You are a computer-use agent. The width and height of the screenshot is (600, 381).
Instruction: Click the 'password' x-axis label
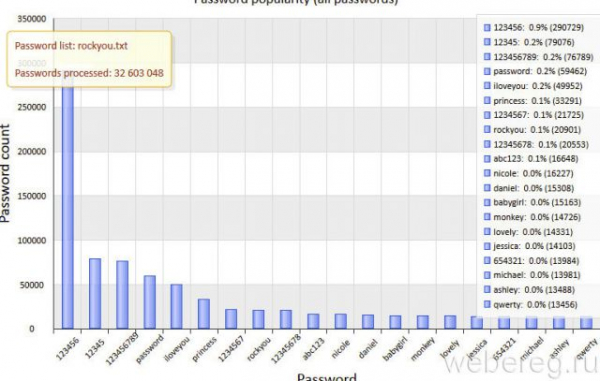click(x=150, y=349)
